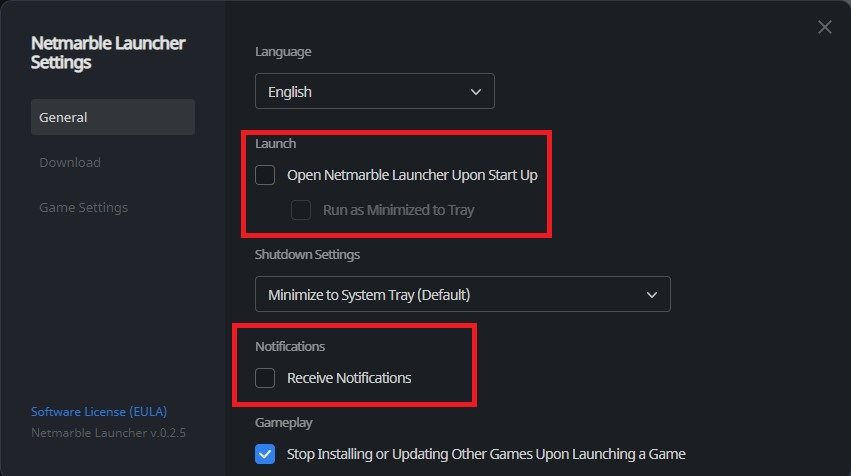851x476 pixels.
Task: Tick the Run as Minimized to Tray checkbox
Action: point(301,210)
